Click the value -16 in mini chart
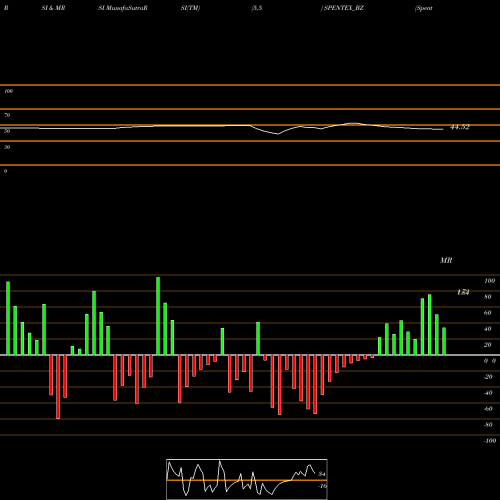This screenshot has height=500, width=500. (x=322, y=486)
